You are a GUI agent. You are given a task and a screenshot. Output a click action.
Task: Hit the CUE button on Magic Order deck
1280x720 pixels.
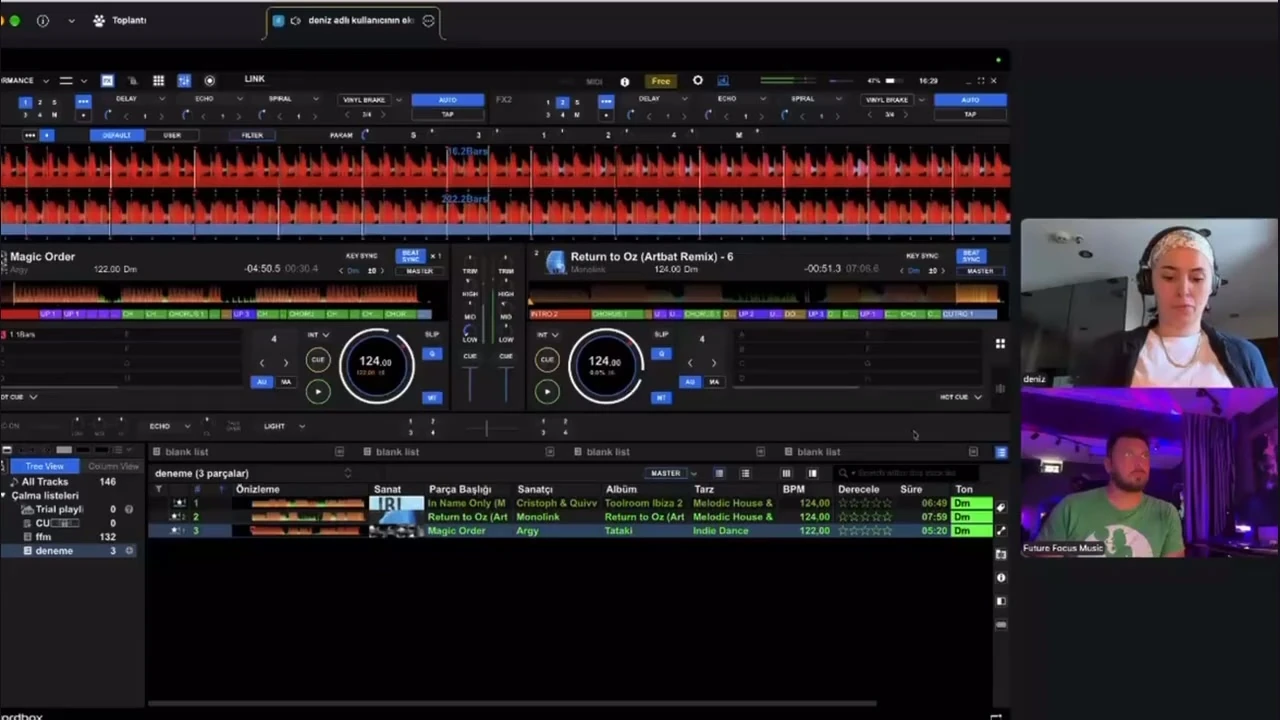tap(318, 360)
